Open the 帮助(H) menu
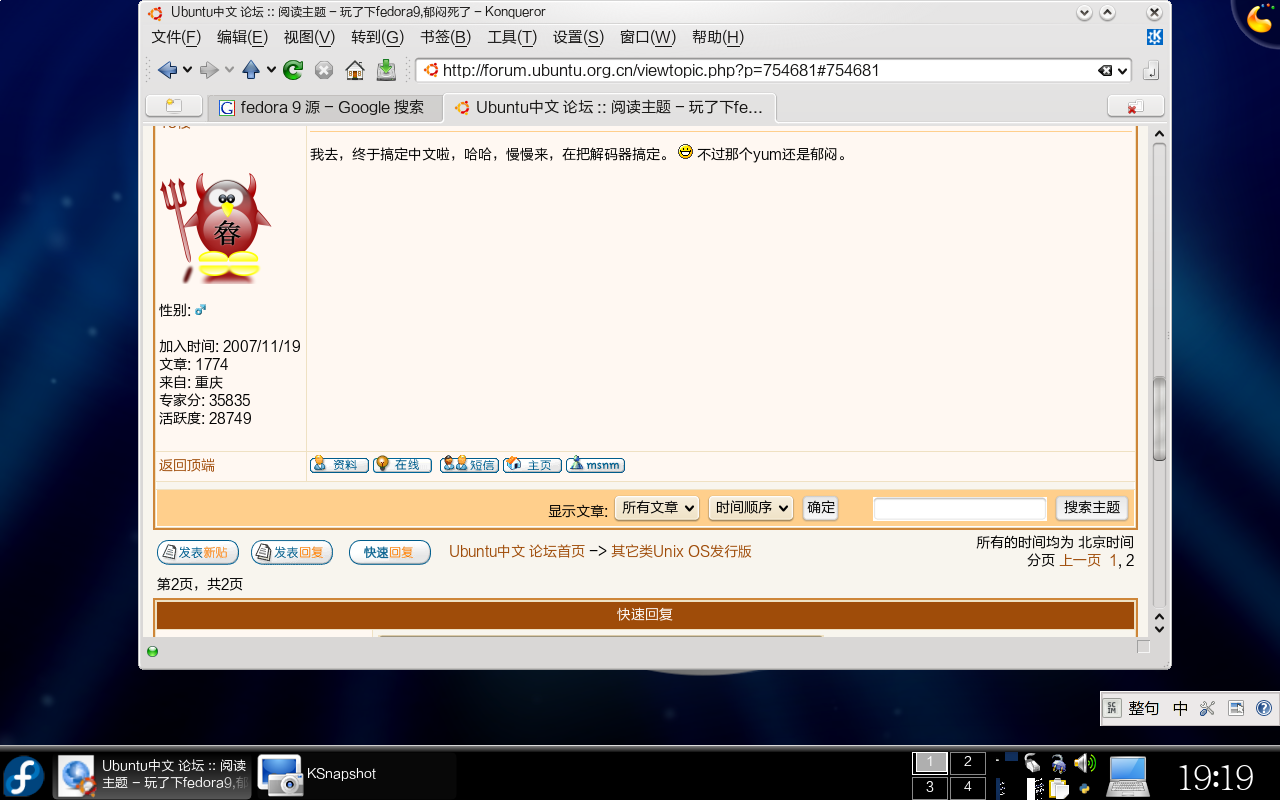1280x800 pixels. click(717, 37)
